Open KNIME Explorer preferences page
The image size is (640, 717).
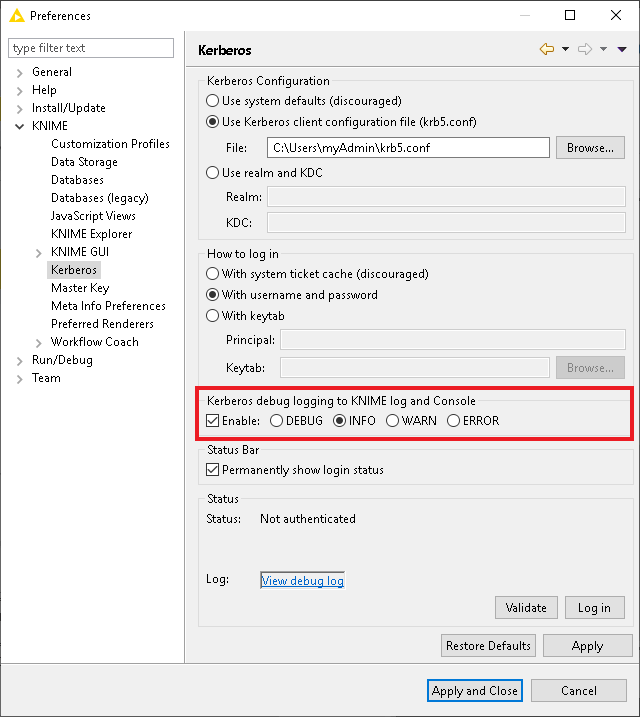(91, 234)
